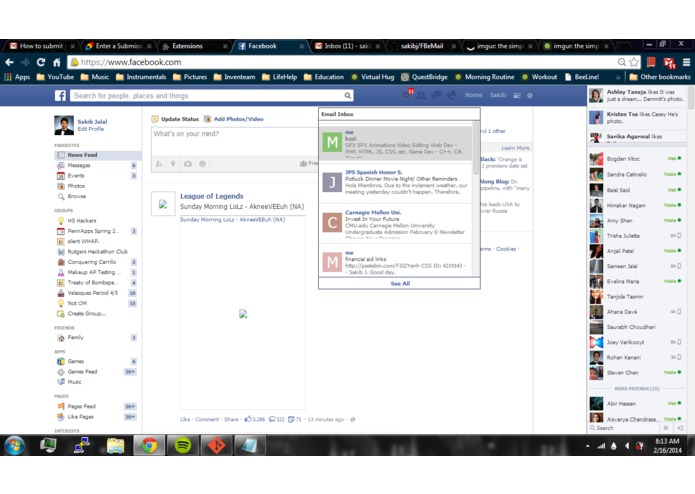Click Share on the League of Legends post
Image resolution: width=695 pixels, height=494 pixels.
[231, 420]
